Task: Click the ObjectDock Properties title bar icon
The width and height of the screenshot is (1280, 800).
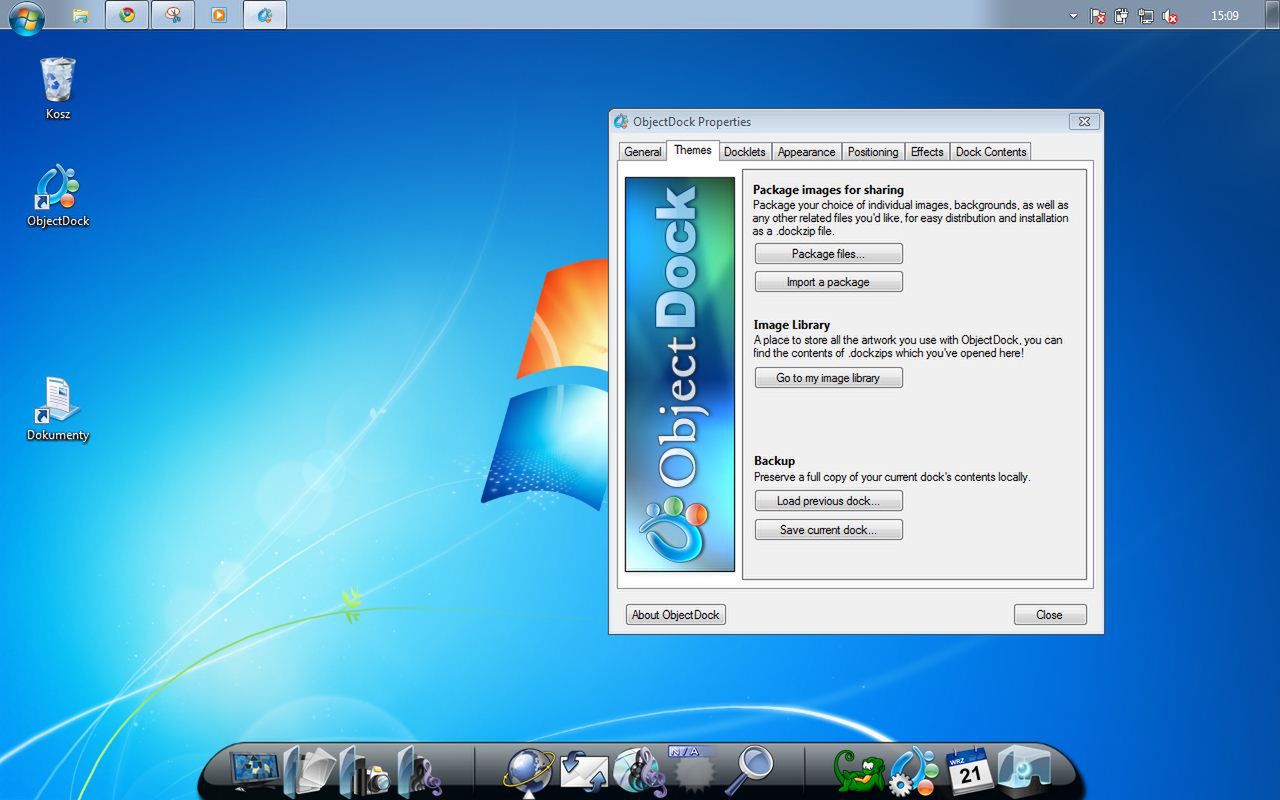Action: pos(621,122)
